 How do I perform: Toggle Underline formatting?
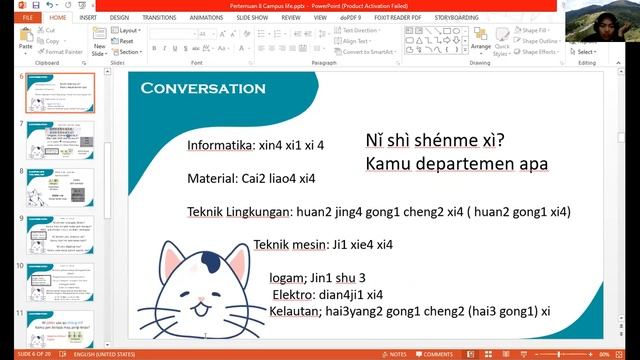click(x=175, y=49)
